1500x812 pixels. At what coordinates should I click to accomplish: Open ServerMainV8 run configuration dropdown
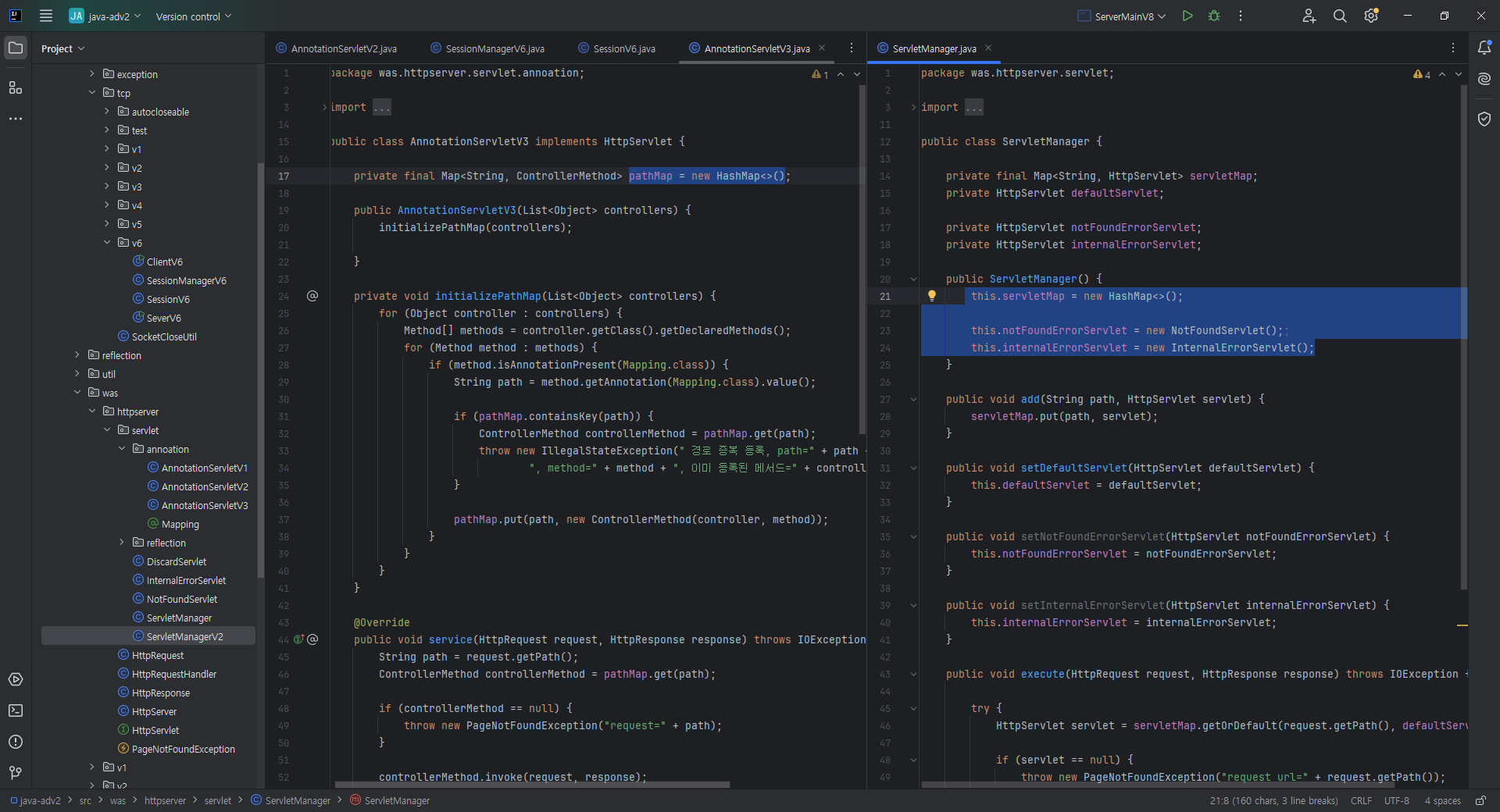click(x=1122, y=16)
